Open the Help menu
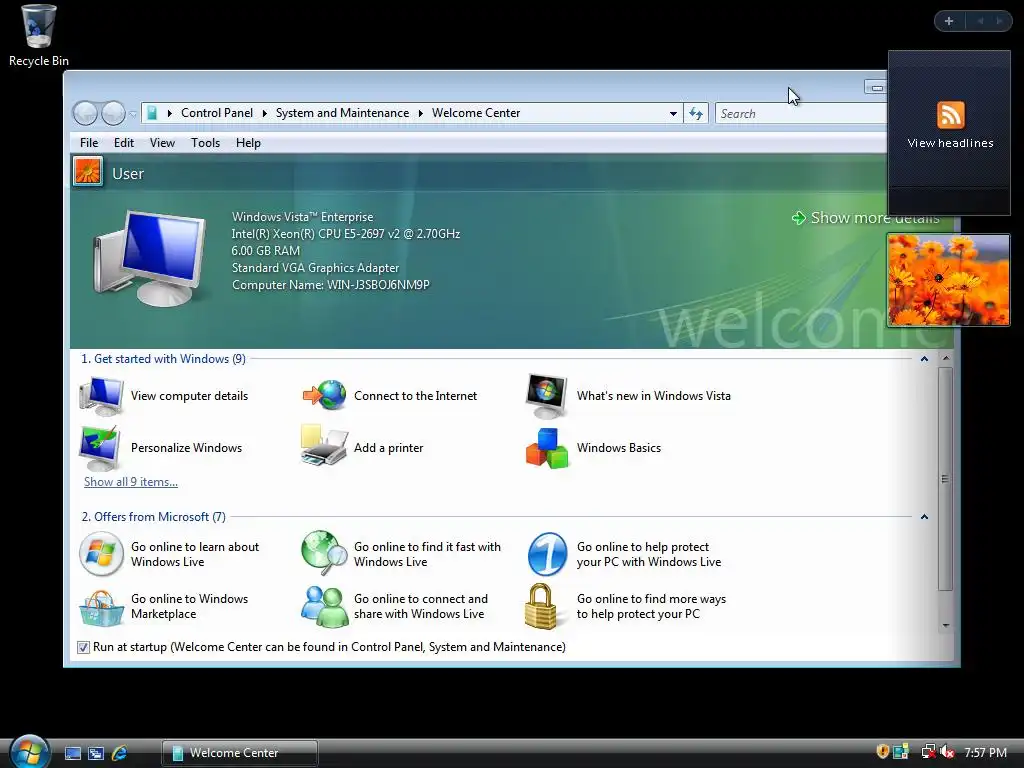This screenshot has width=1024, height=768. 248,143
